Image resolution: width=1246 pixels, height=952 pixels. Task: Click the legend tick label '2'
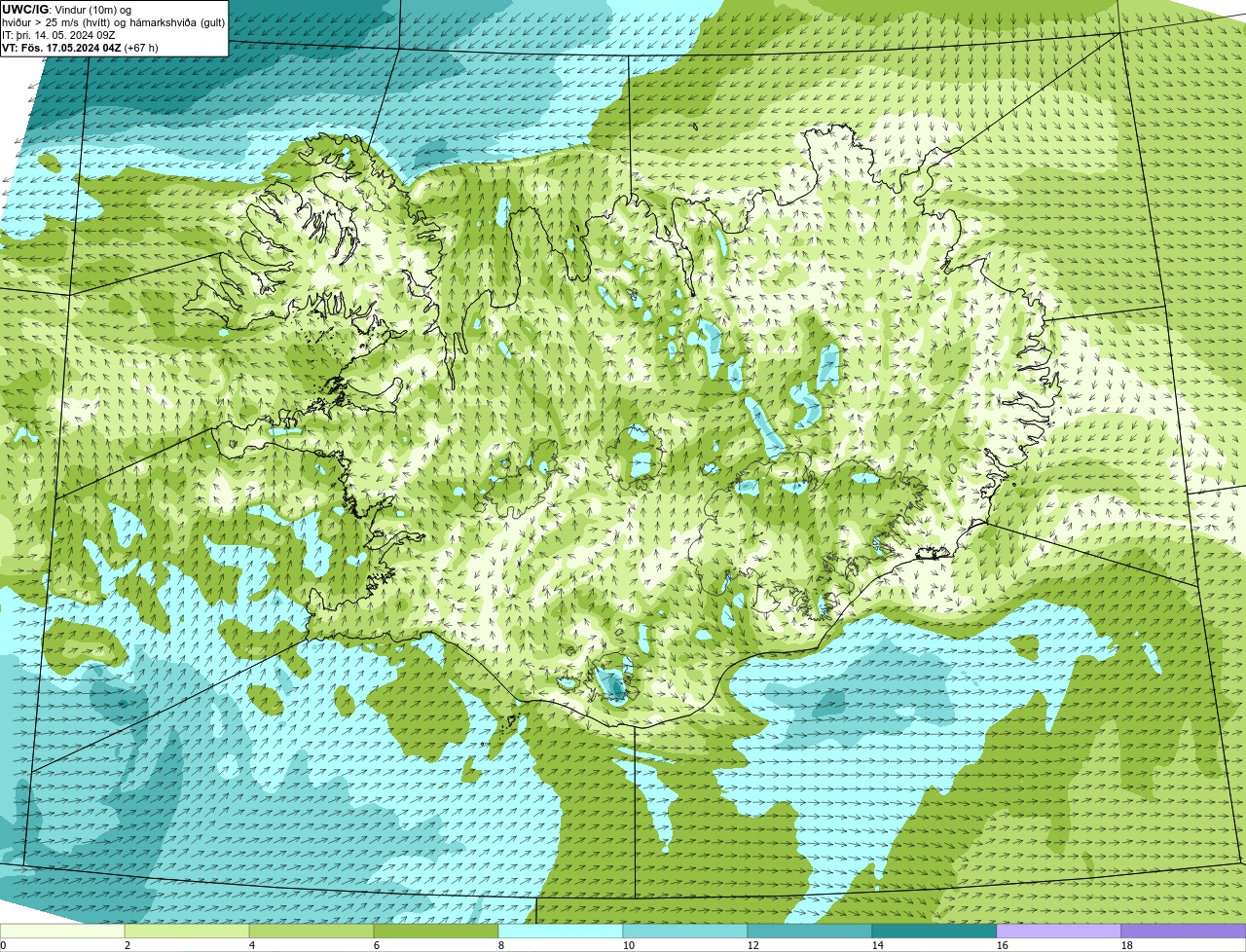(x=128, y=945)
